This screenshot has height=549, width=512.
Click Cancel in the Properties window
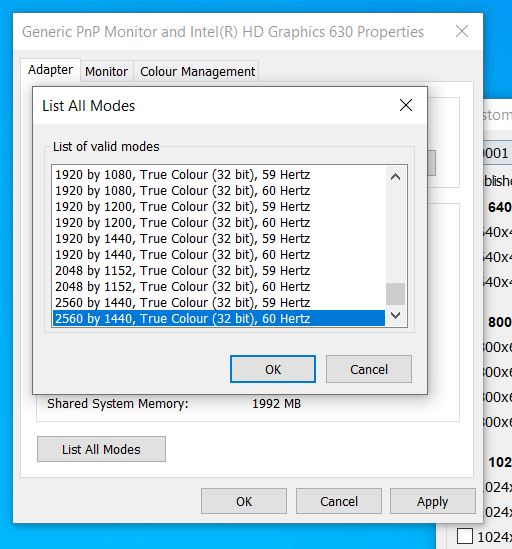[339, 501]
